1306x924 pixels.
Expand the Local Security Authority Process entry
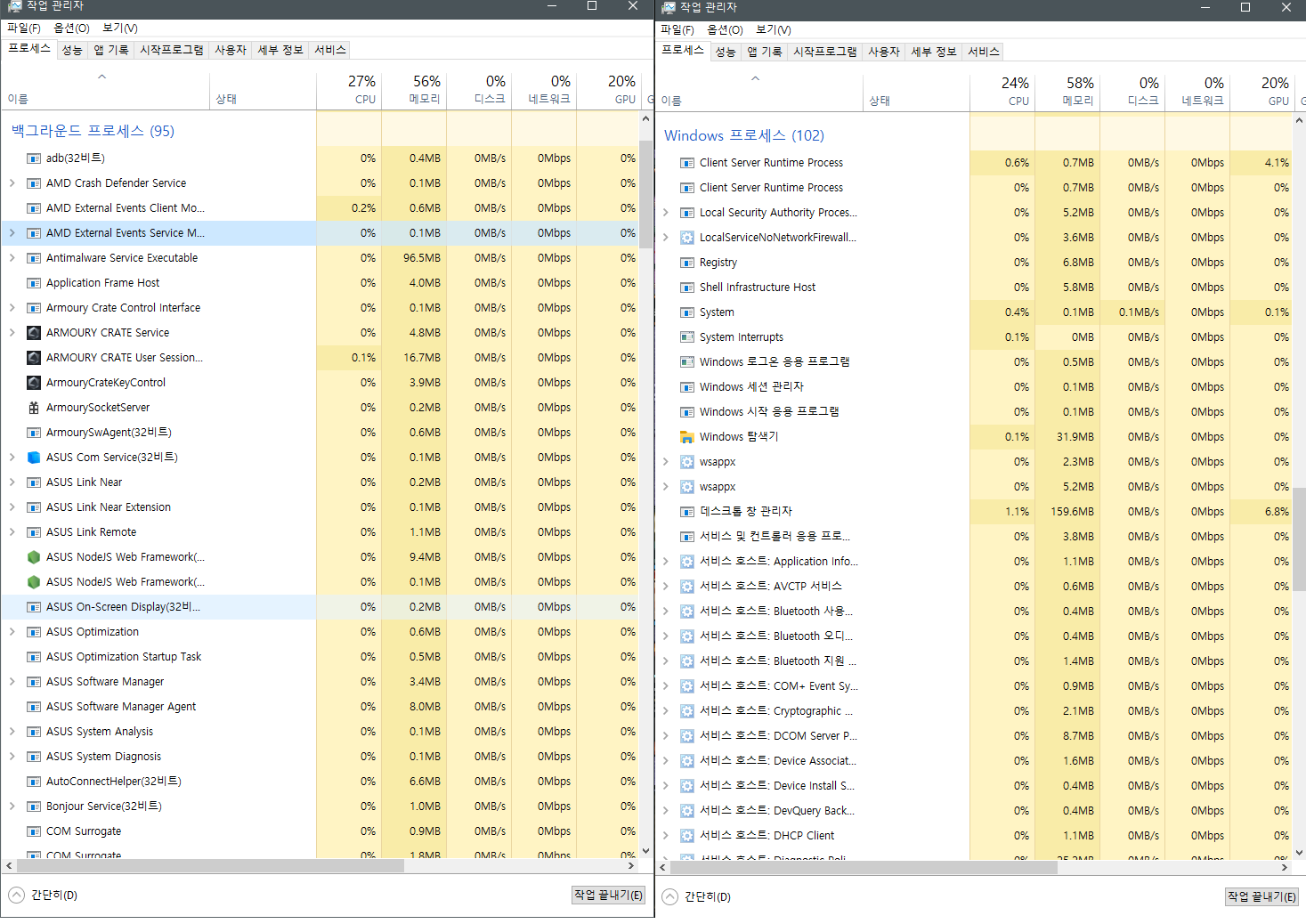[665, 213]
